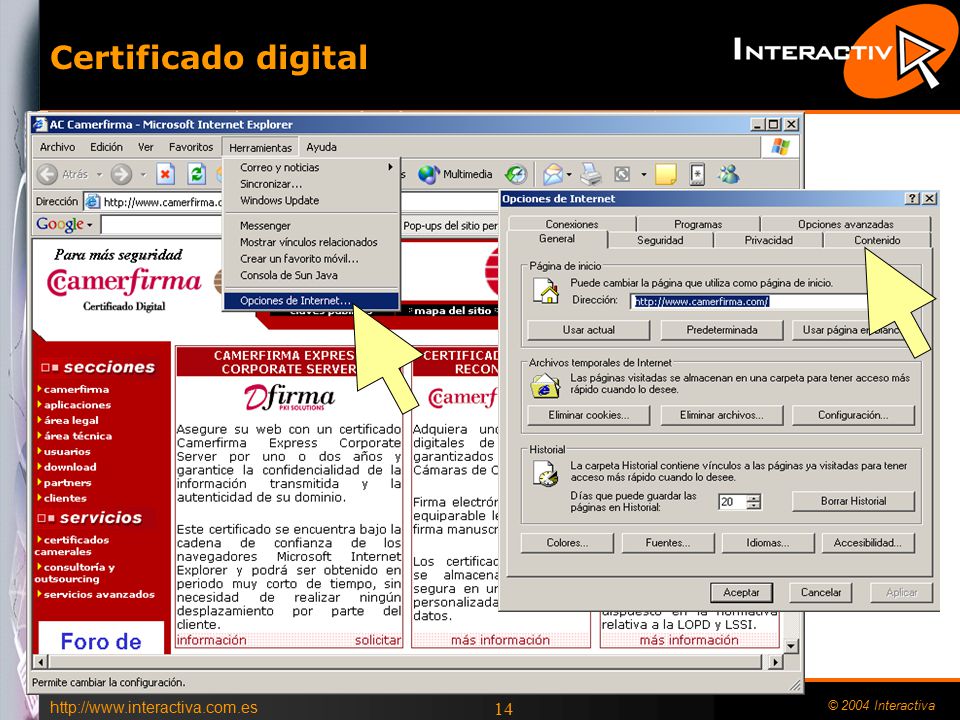Click the solicitar link

378,640
